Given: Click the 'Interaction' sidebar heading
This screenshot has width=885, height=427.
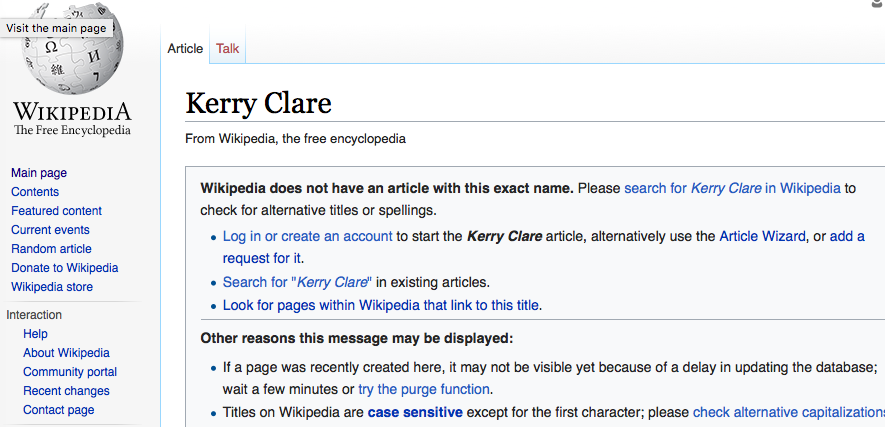Looking at the screenshot, I should click(x=34, y=315).
